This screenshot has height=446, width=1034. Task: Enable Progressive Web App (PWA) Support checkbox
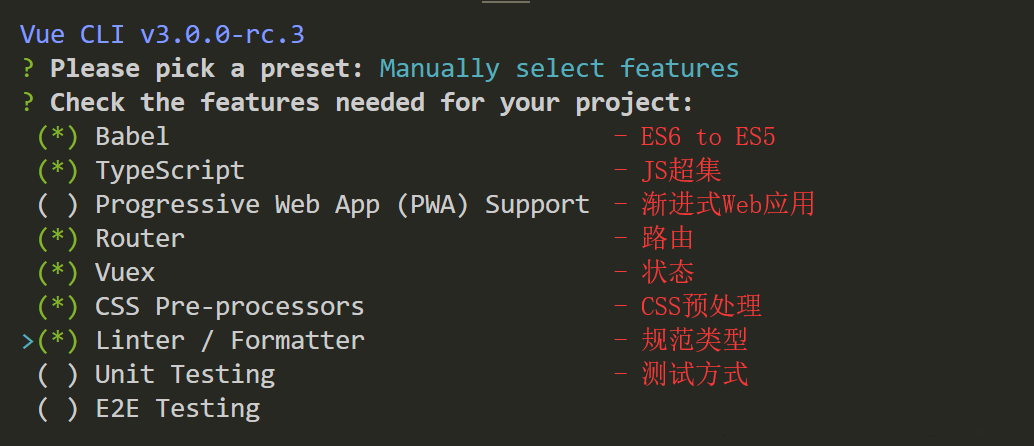[x=58, y=205]
